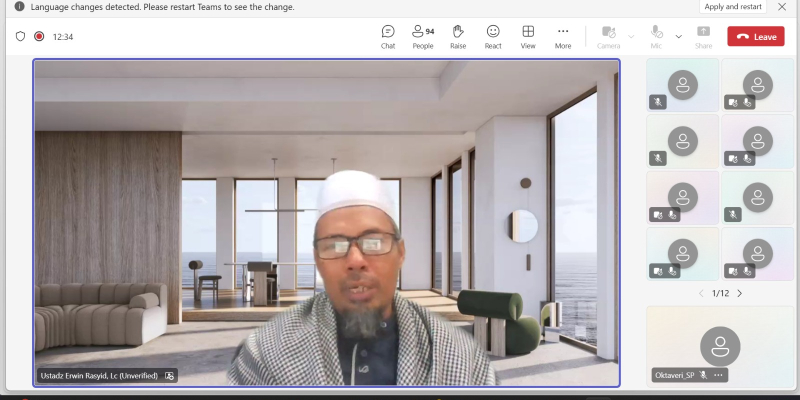Click the shield privacy icon
The image size is (800, 400).
pyautogui.click(x=20, y=36)
